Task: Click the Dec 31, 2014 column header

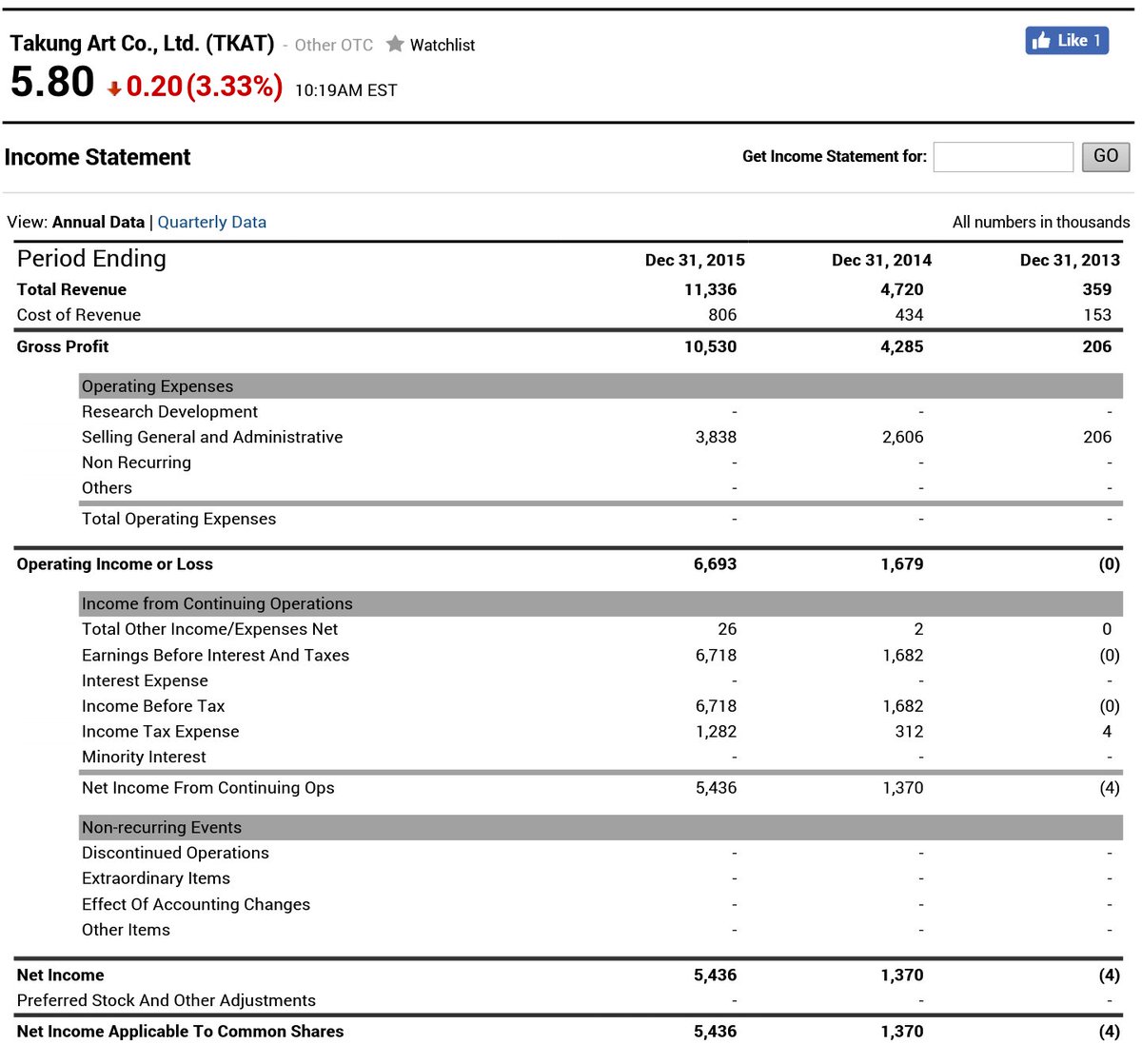Action: point(881,260)
